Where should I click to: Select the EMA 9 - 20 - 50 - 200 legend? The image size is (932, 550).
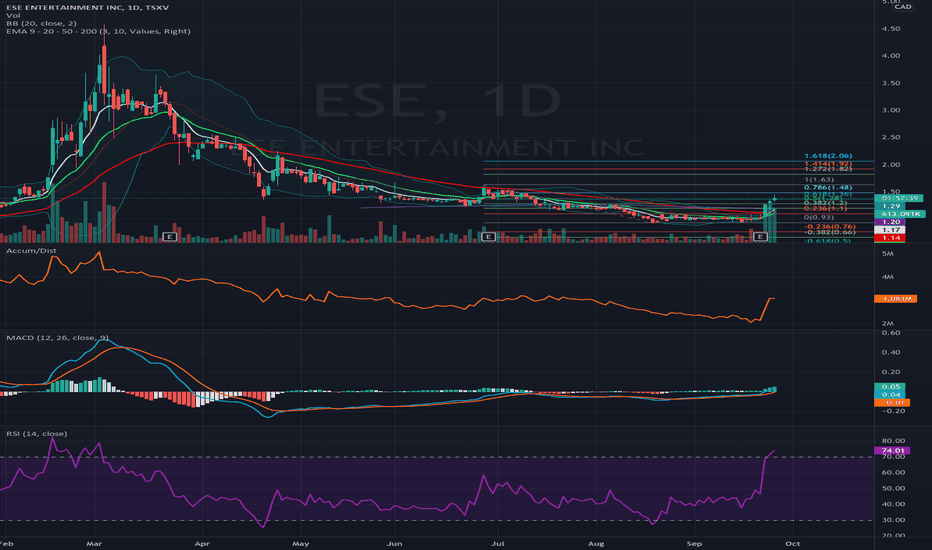coord(98,31)
